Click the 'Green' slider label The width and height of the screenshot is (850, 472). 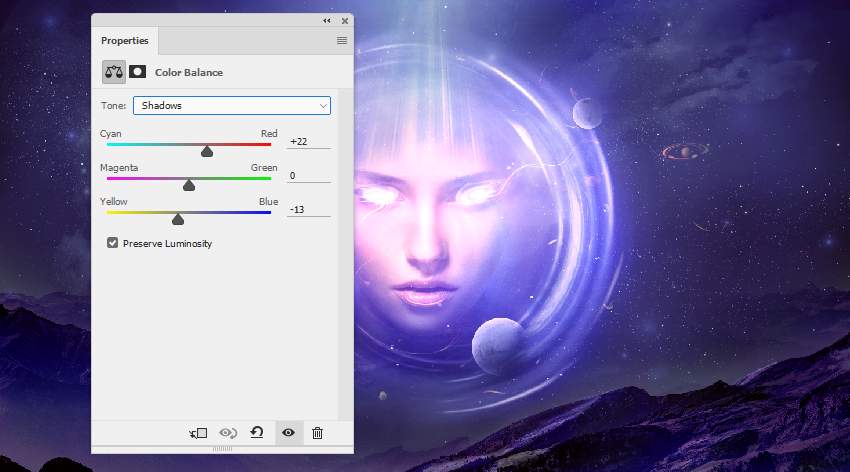tap(264, 168)
